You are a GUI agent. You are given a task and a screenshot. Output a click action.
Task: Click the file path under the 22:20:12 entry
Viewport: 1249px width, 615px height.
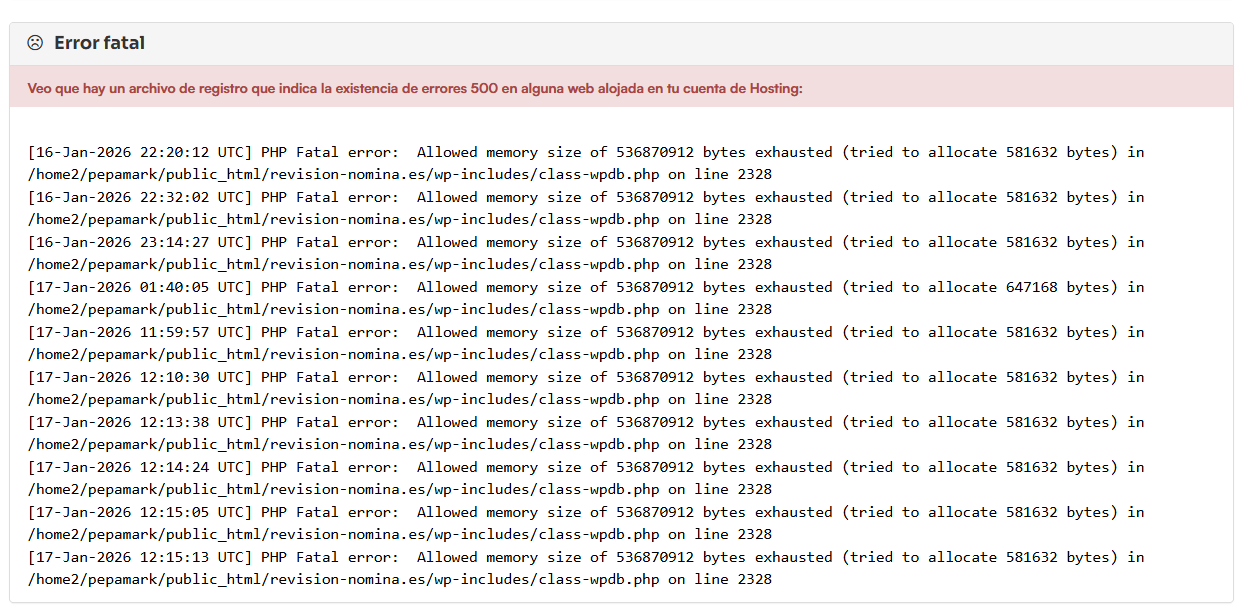343,175
